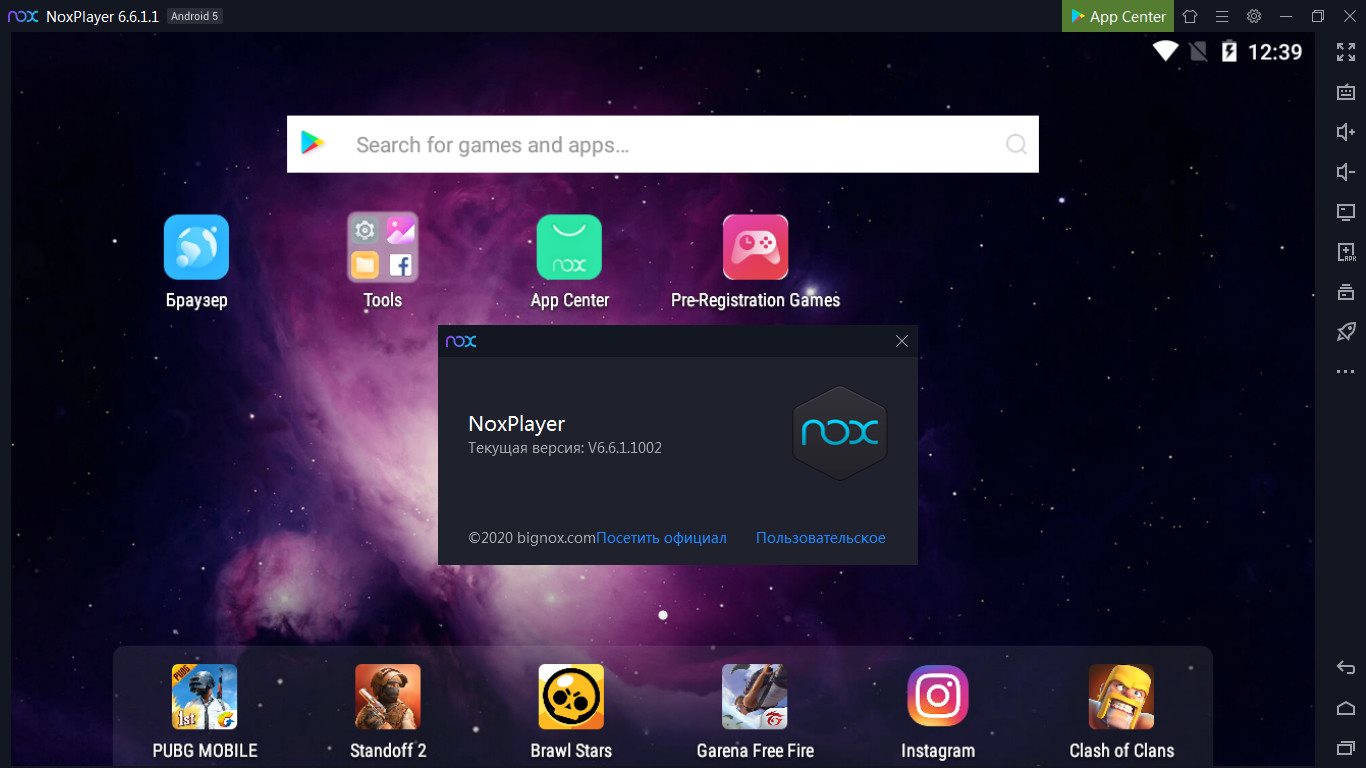This screenshot has height=768, width=1366.
Task: Launch PUBG MOBILE from the dock
Action: [x=204, y=697]
